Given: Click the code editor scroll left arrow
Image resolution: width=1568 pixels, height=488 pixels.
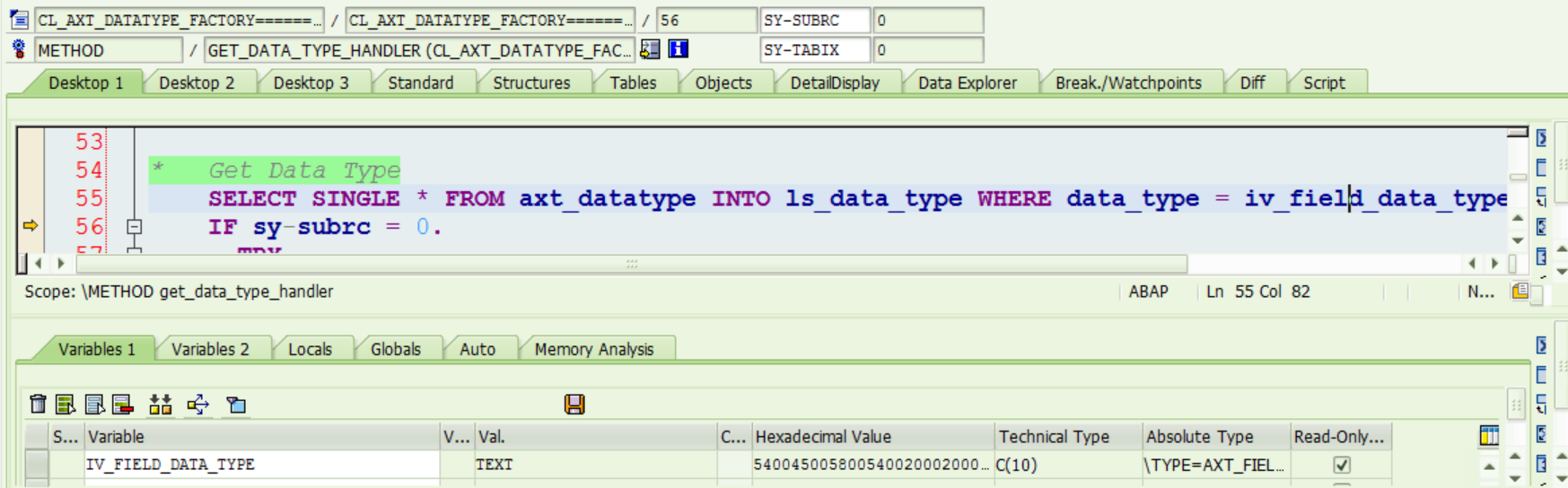Looking at the screenshot, I should (x=38, y=264).
